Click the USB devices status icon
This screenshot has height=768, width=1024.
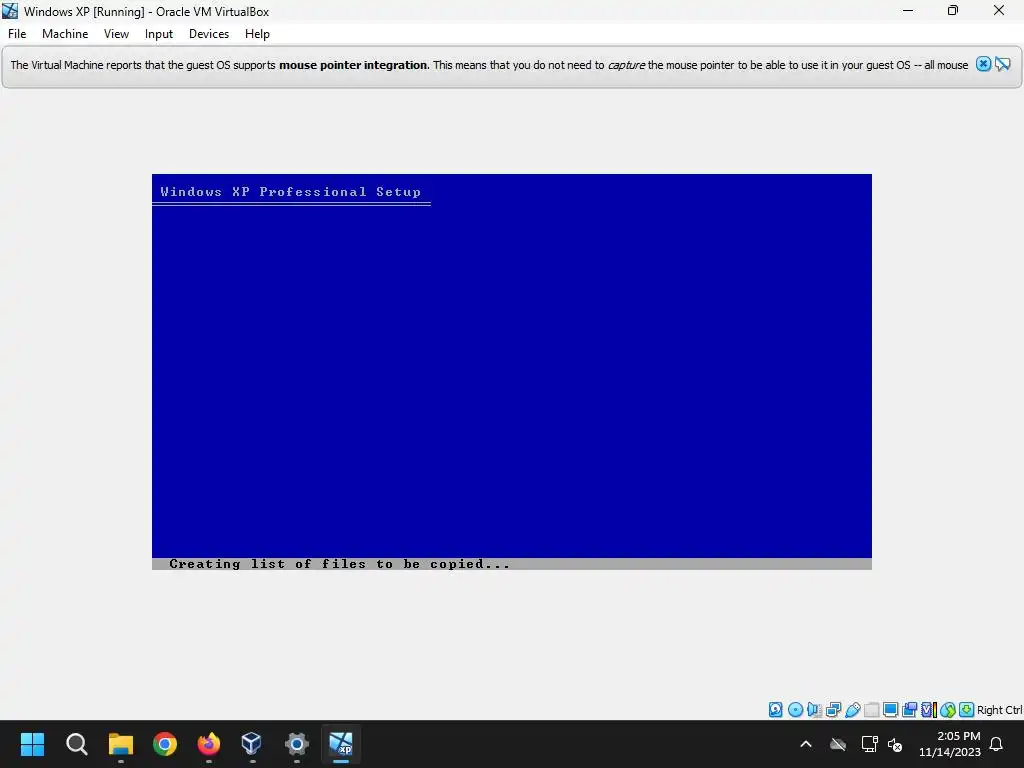click(852, 710)
